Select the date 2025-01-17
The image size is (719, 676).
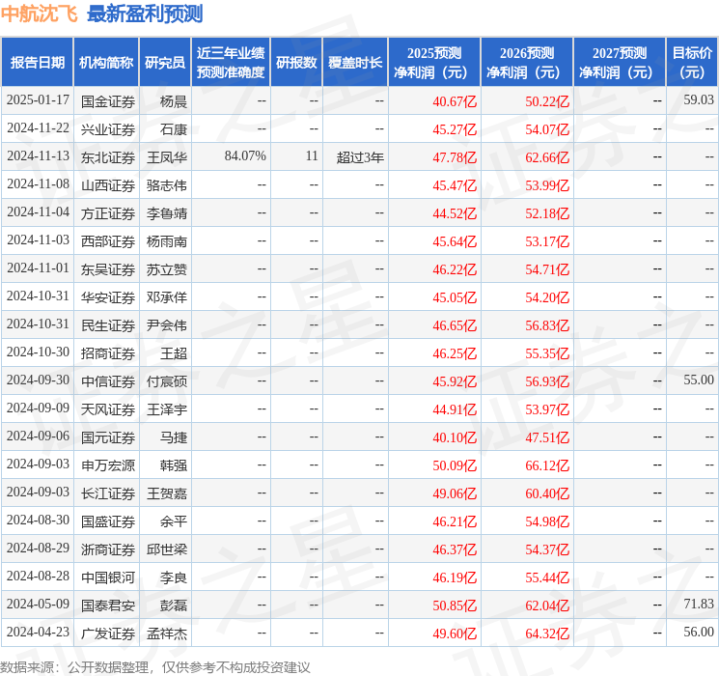[x=38, y=100]
